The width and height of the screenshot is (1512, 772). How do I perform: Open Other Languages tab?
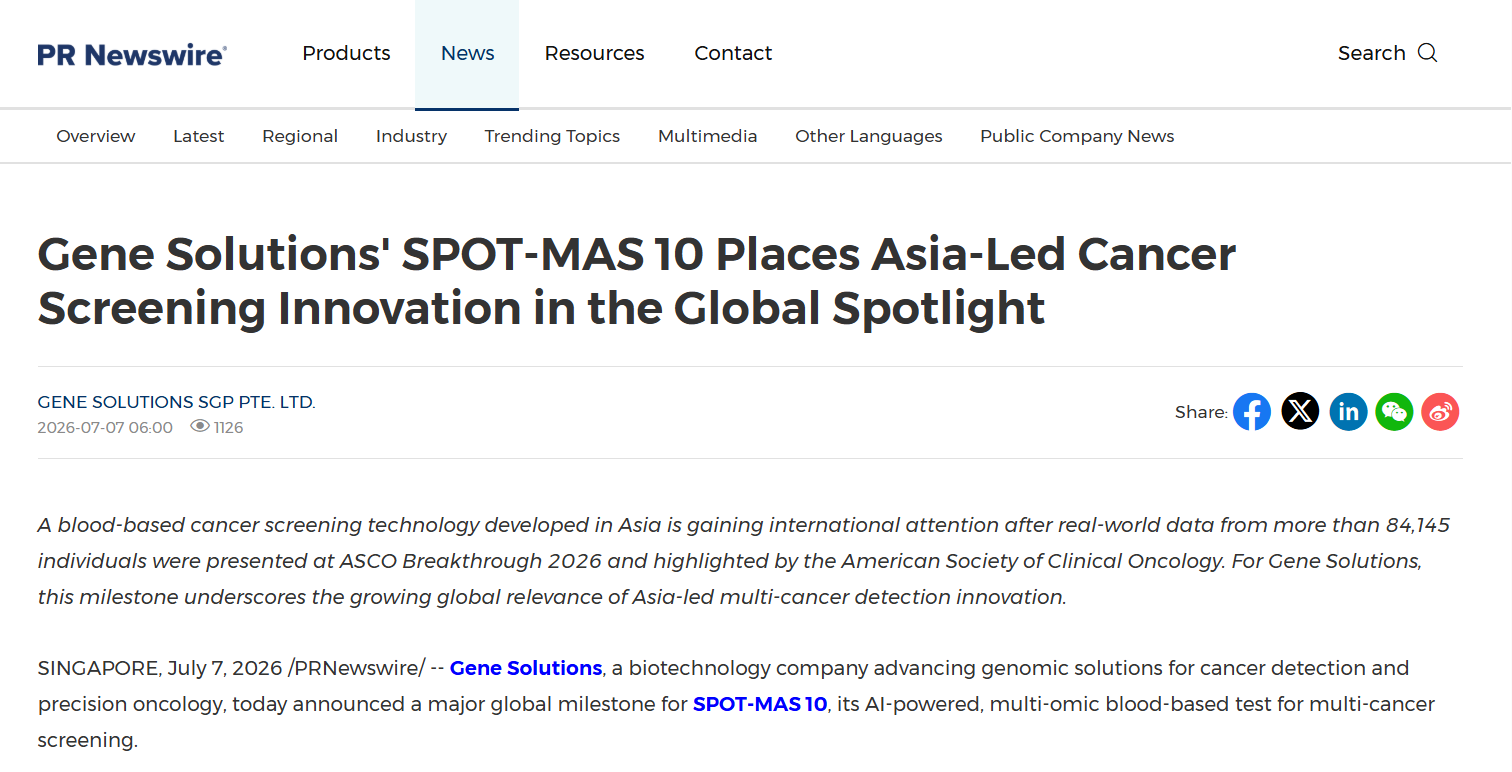click(868, 136)
